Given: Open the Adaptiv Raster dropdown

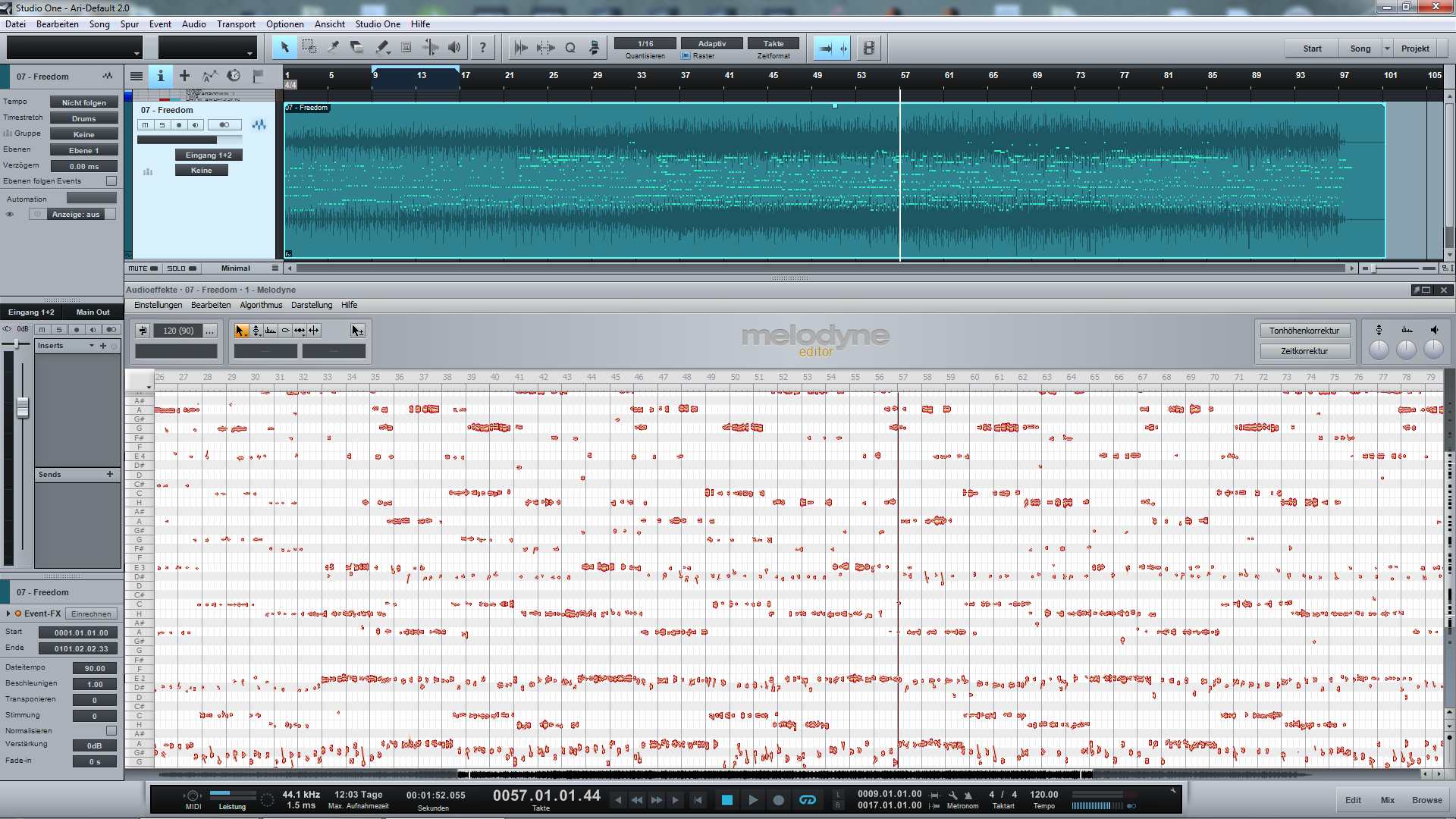Looking at the screenshot, I should [x=711, y=44].
